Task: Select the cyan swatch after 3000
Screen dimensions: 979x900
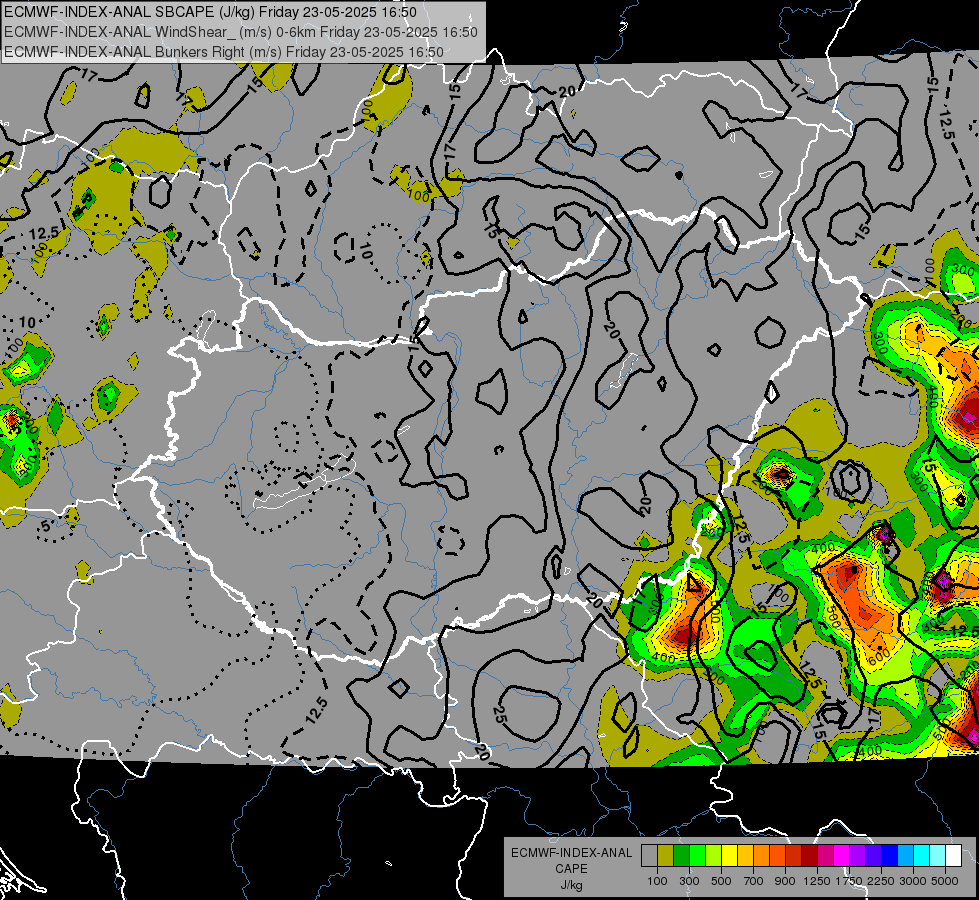Action: (922, 856)
